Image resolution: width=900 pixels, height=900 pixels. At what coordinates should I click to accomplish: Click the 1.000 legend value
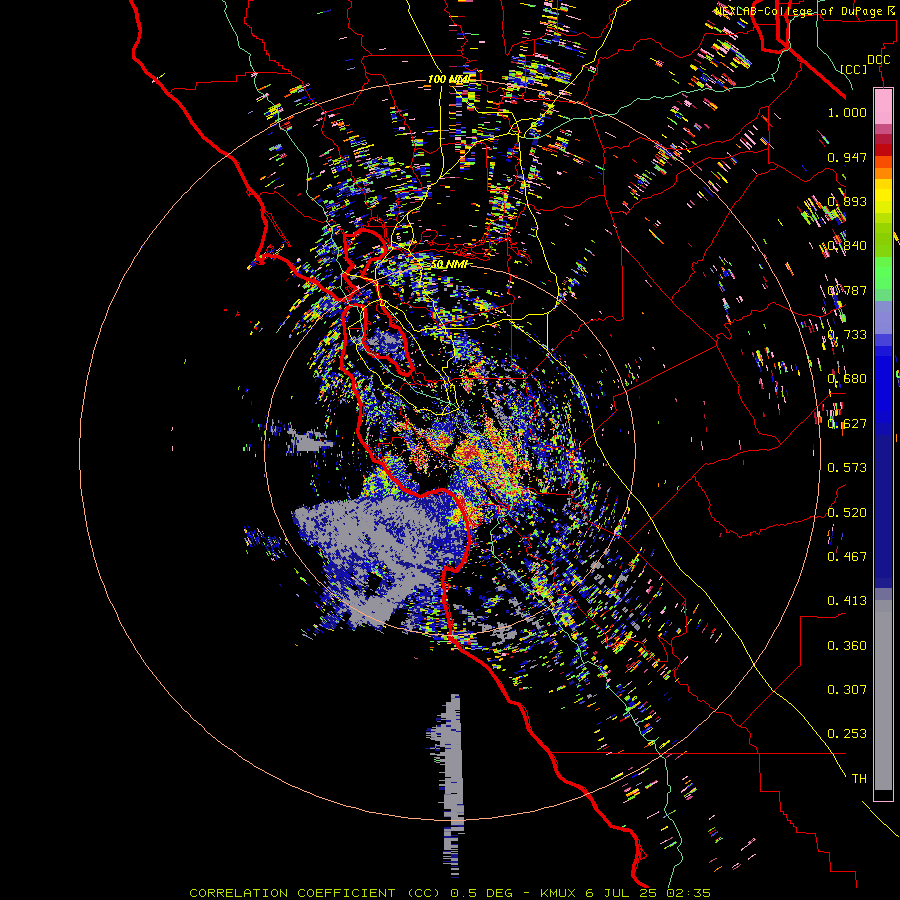click(847, 112)
